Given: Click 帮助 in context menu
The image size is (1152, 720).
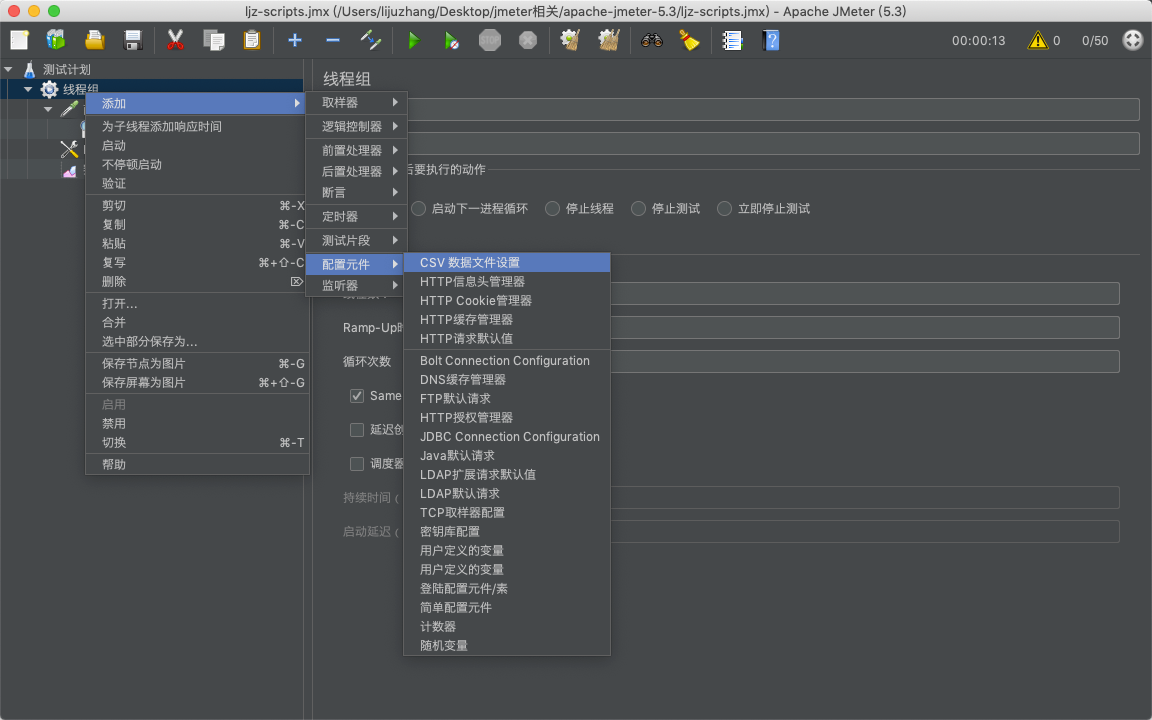Looking at the screenshot, I should click(x=197, y=464).
